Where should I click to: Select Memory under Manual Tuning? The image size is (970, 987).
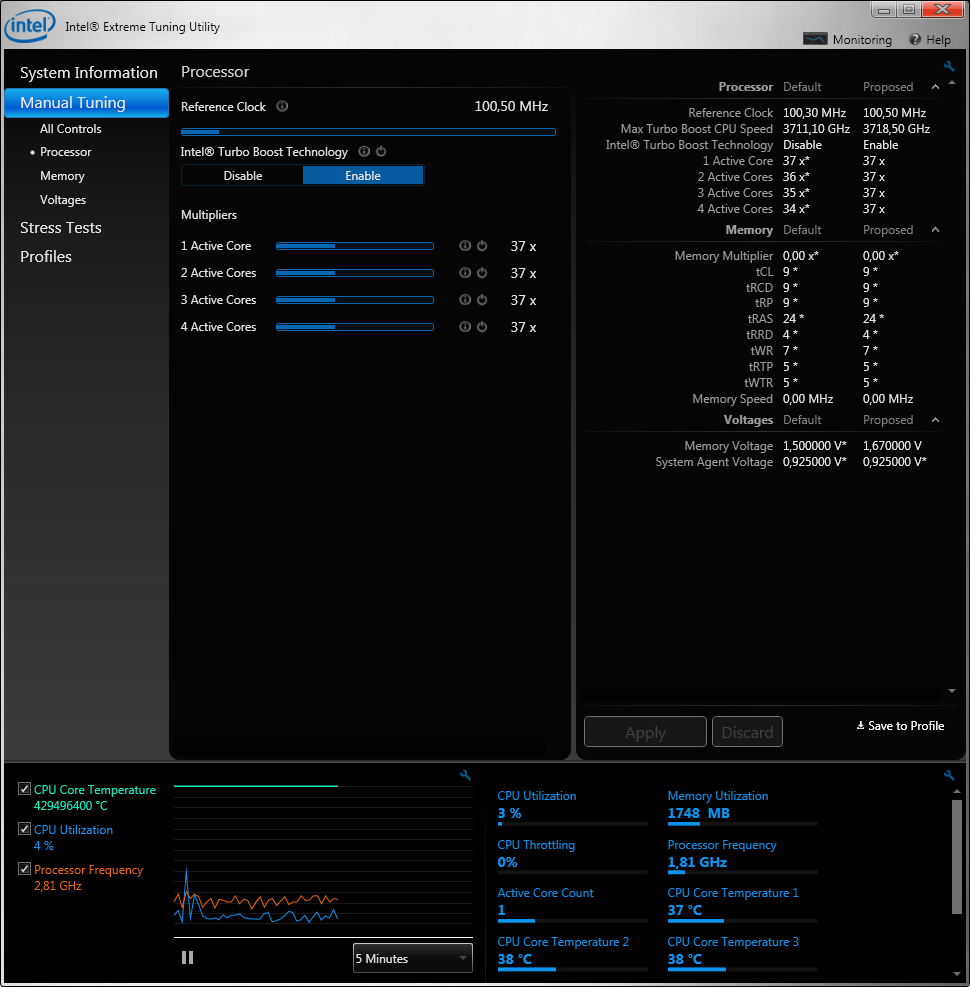[x=62, y=176]
